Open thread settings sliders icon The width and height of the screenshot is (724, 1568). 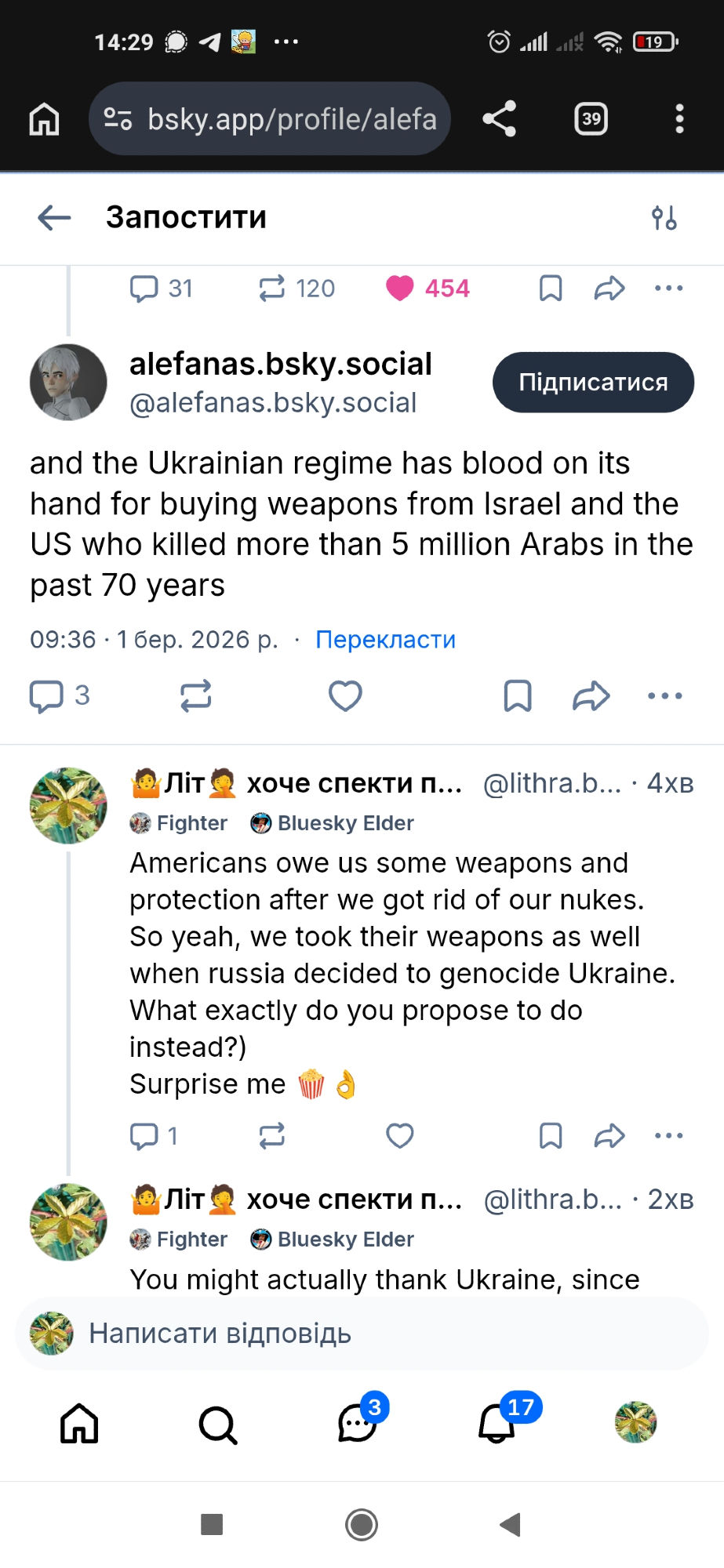pos(664,217)
